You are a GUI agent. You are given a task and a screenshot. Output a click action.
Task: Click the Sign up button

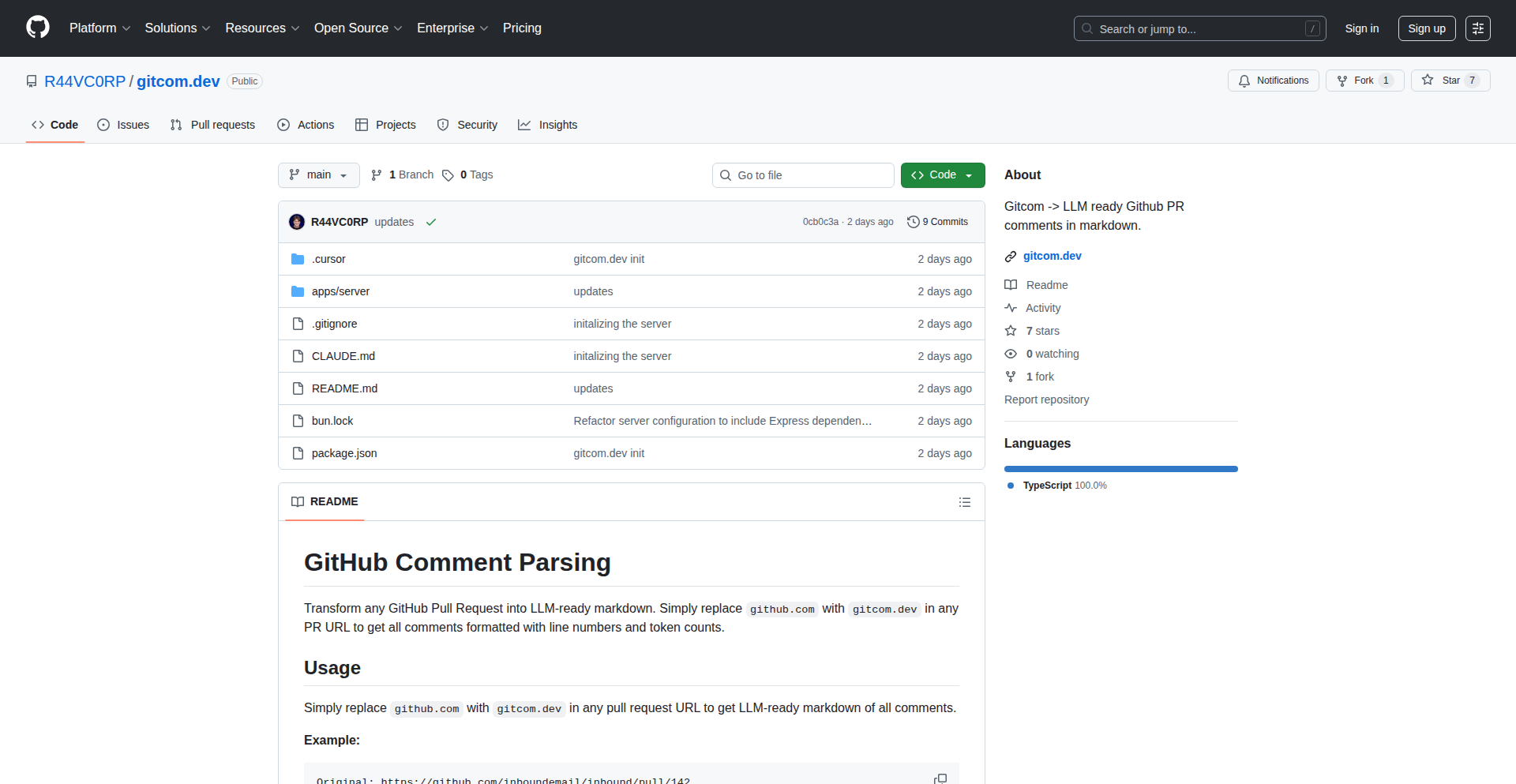pos(1426,28)
